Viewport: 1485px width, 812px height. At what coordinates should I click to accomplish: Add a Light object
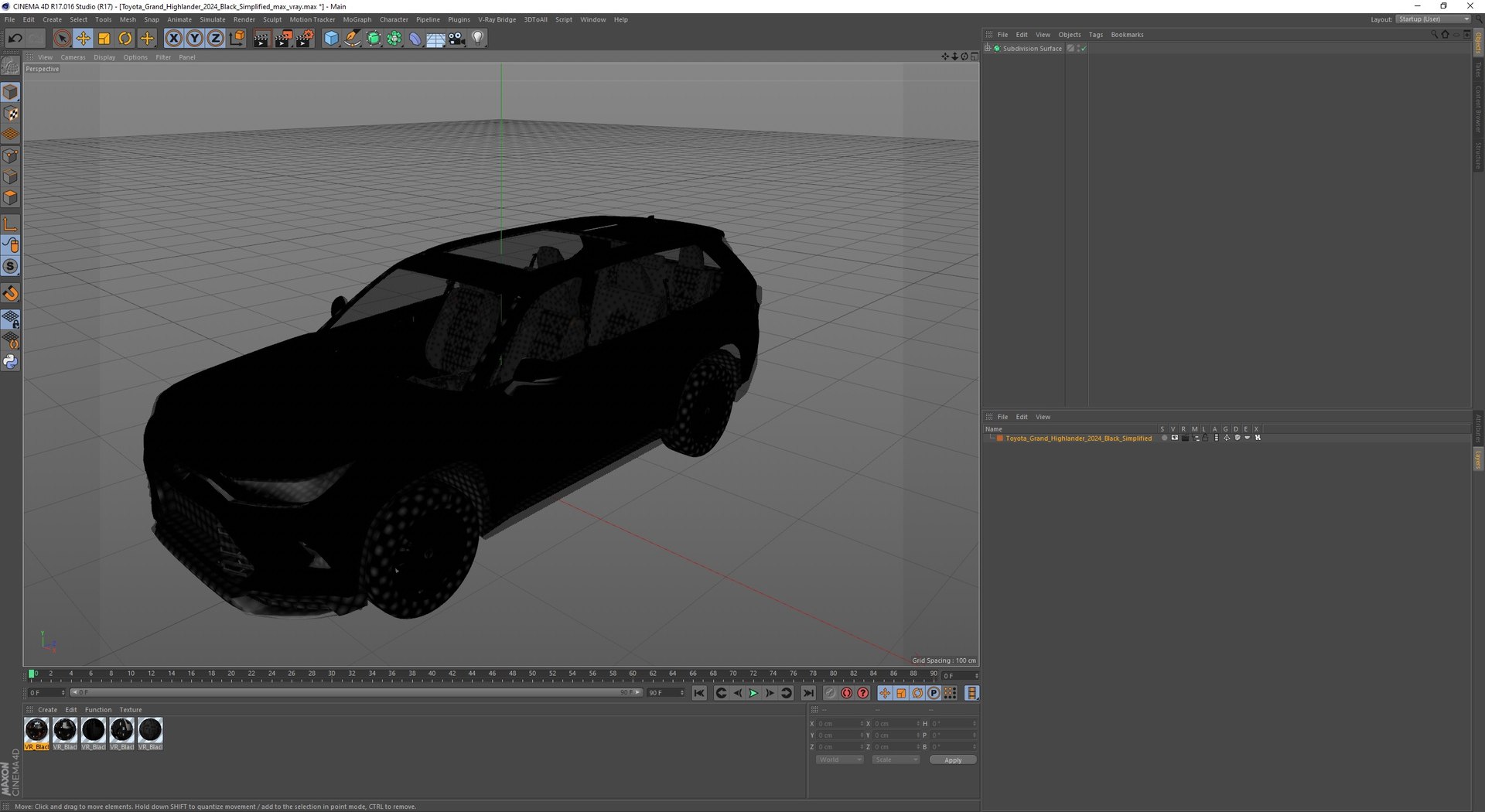click(478, 38)
